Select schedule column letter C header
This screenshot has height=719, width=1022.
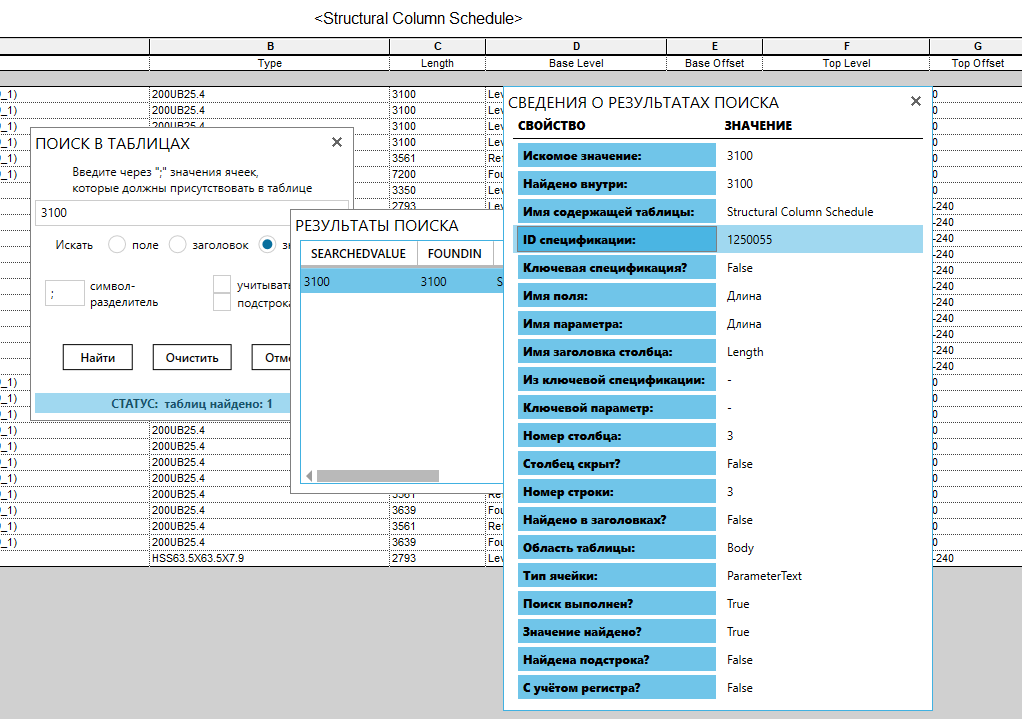pos(437,46)
